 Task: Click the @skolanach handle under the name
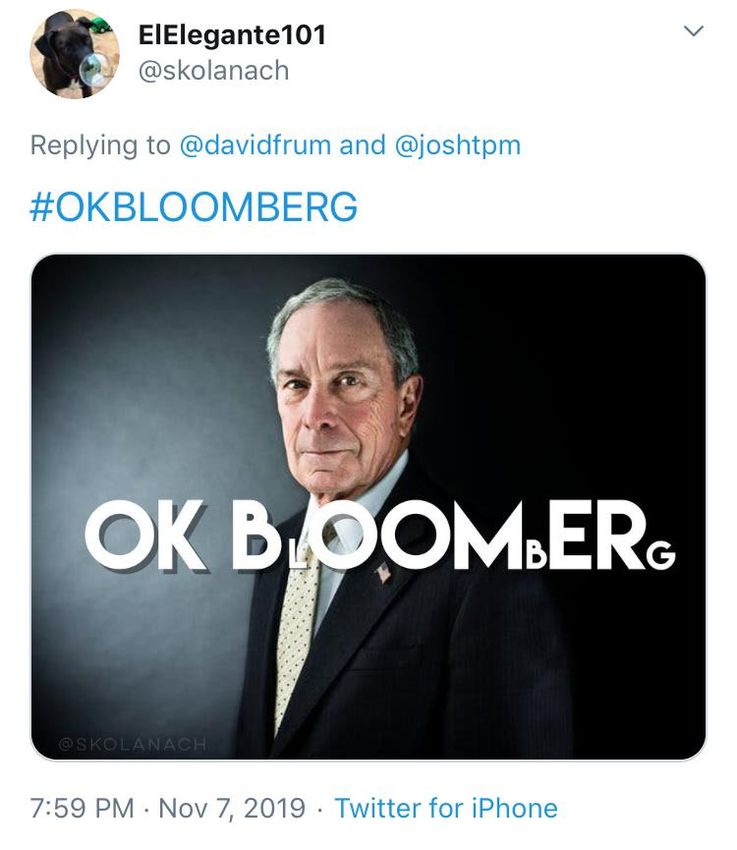(x=213, y=71)
